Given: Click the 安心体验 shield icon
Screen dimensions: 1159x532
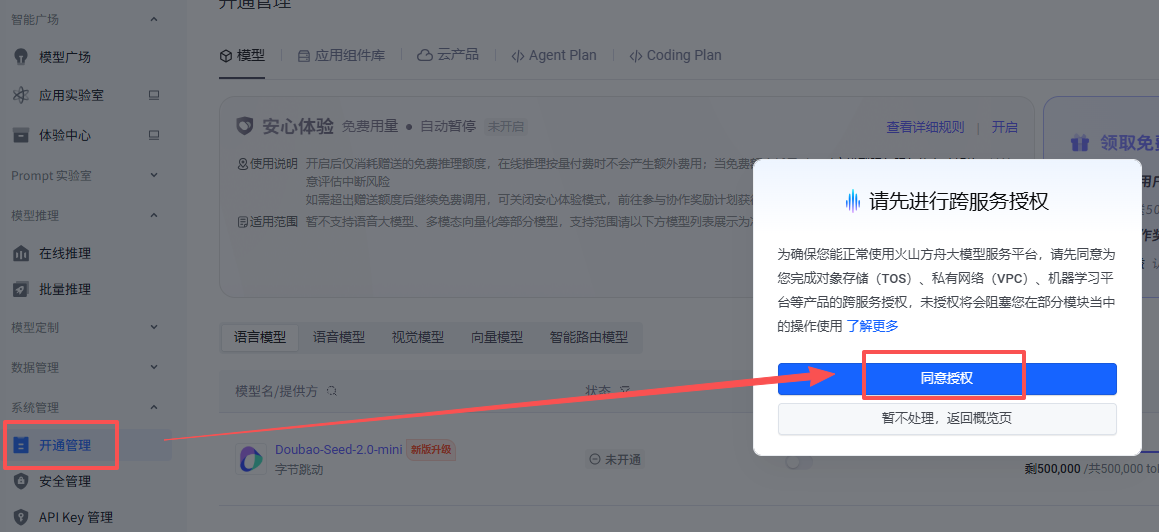Looking at the screenshot, I should click(x=244, y=126).
